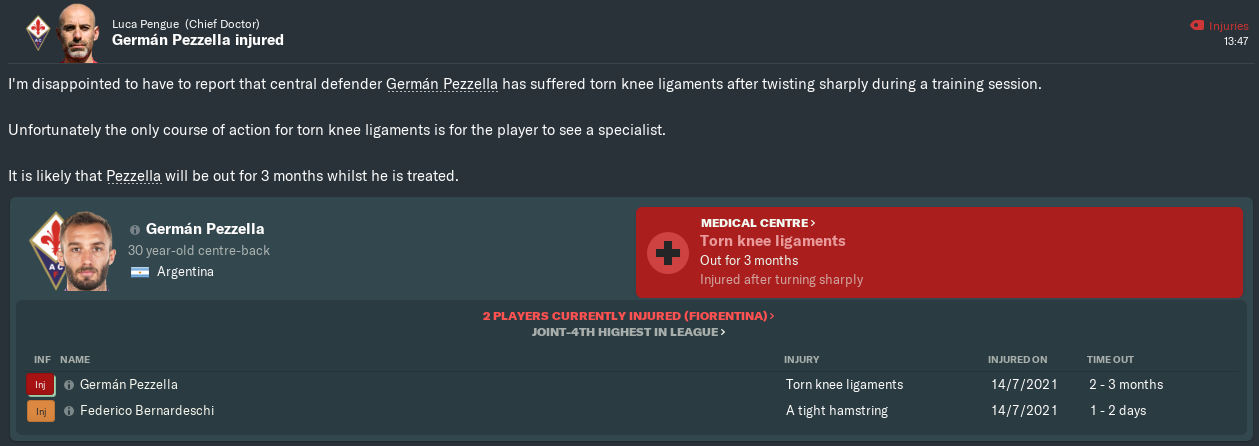Click the Fiorentina club badge in the message header
The height and width of the screenshot is (446, 1259).
click(38, 32)
